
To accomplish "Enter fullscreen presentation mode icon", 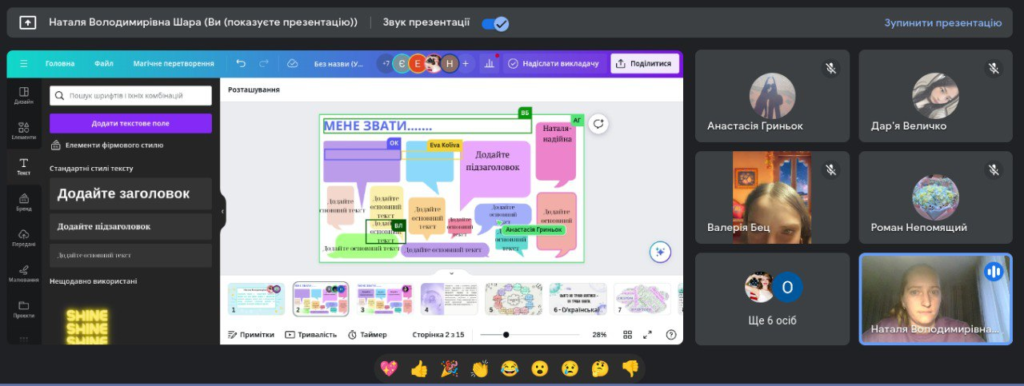I will (x=648, y=334).
